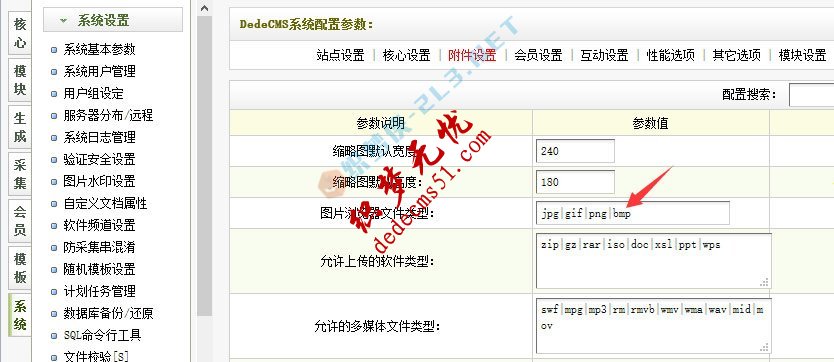
Task: Select the 核心 vertical tab
Action: coord(20,33)
